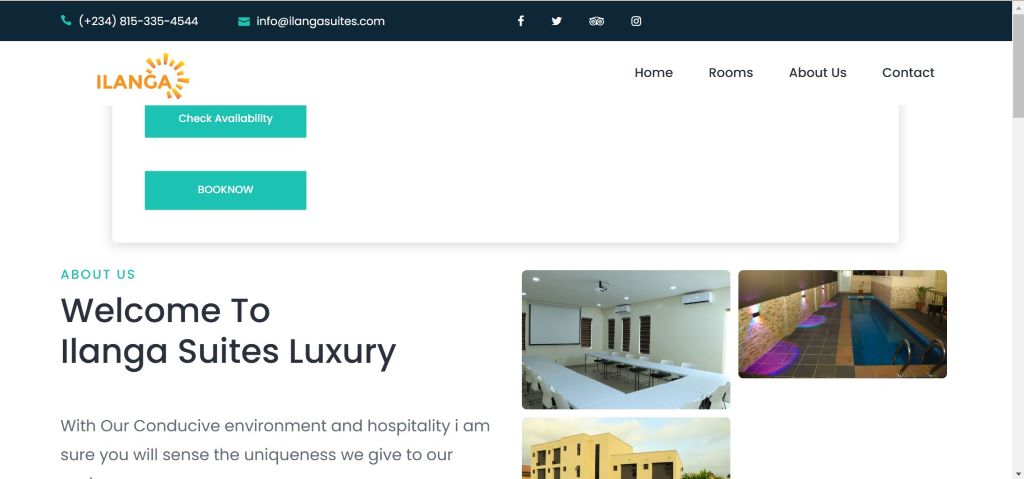Click the page vertical scrollbar thumb
The height and width of the screenshot is (479, 1024).
pos(1017,65)
